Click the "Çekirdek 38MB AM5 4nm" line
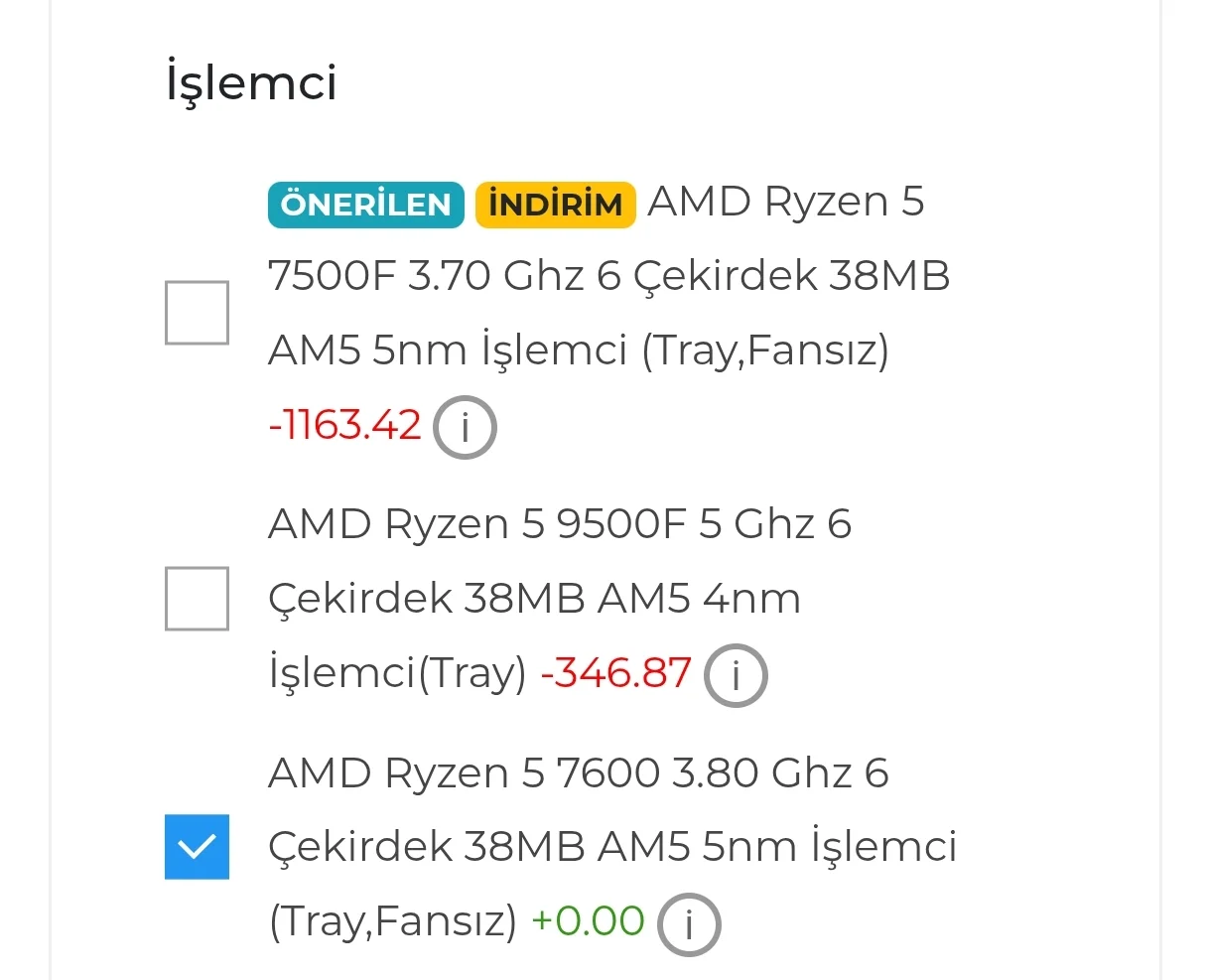1211x980 pixels. point(534,600)
